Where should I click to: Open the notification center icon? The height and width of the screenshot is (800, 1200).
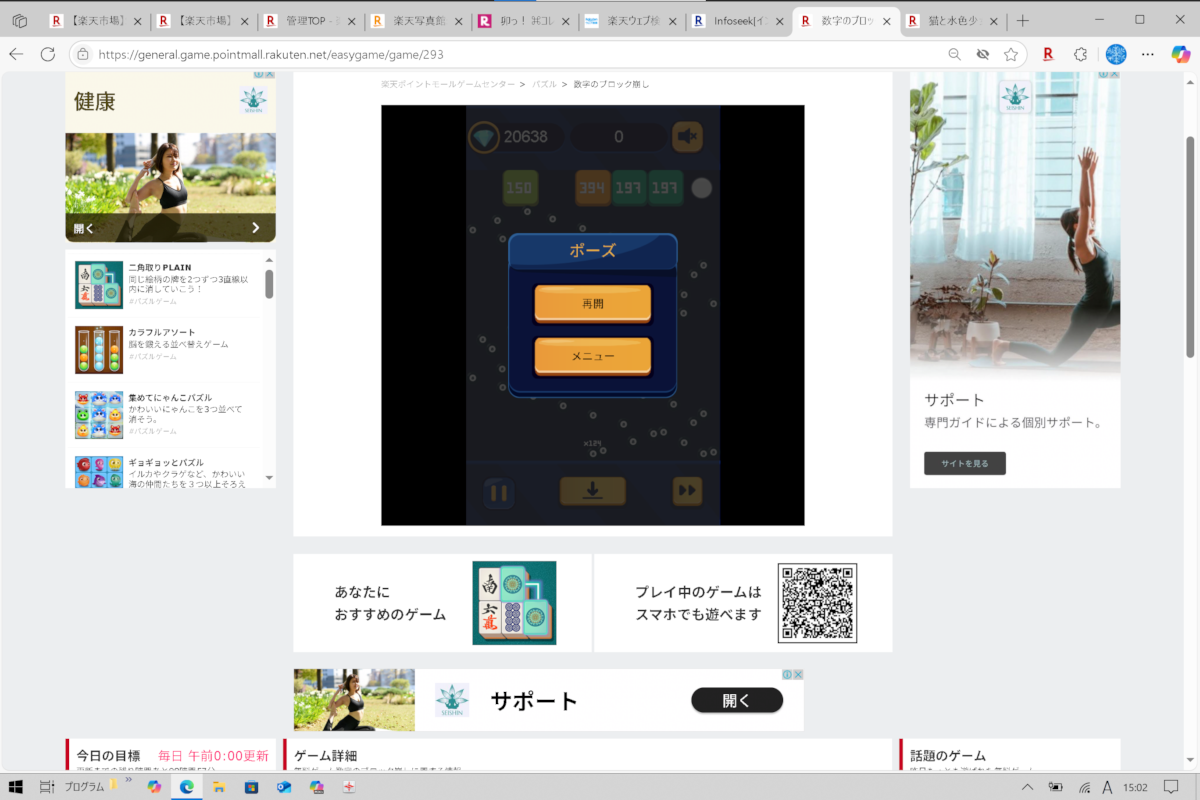(1171, 787)
